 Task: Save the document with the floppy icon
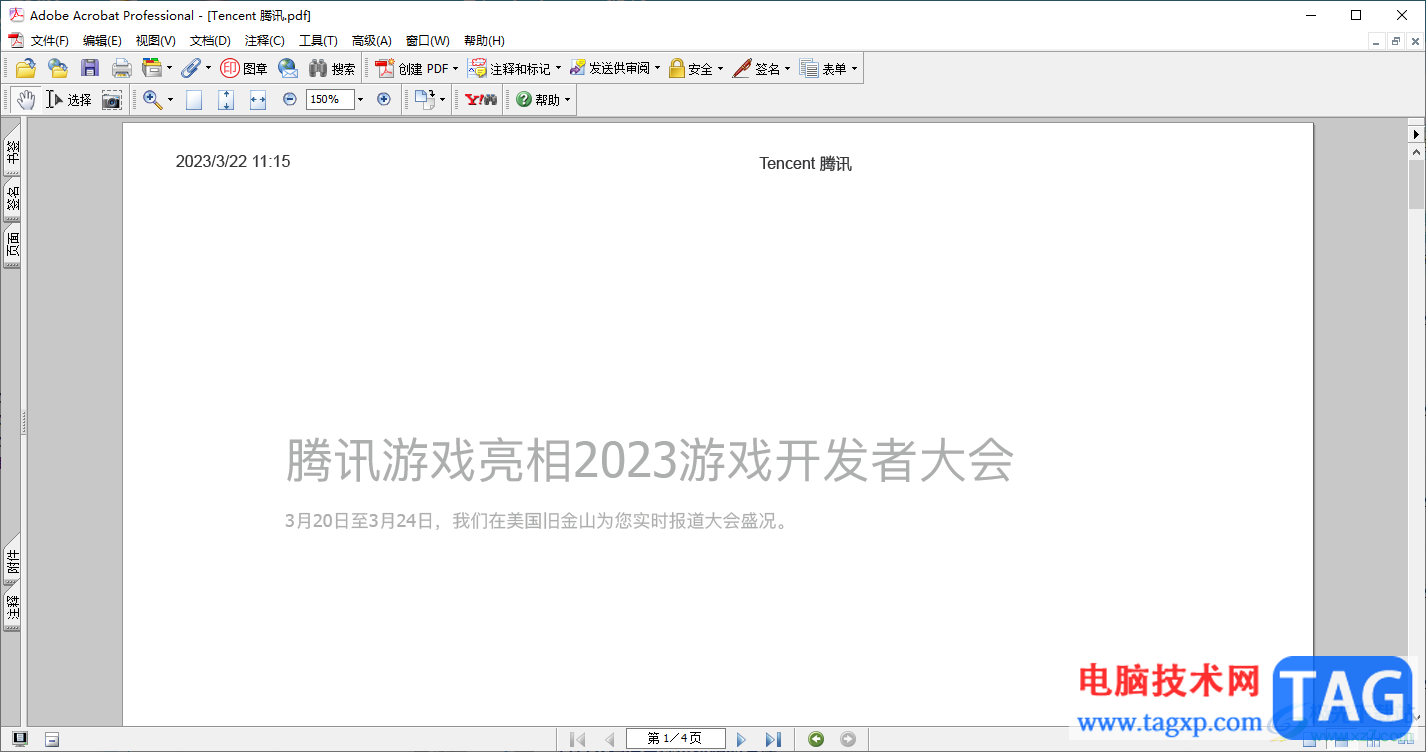(x=90, y=68)
